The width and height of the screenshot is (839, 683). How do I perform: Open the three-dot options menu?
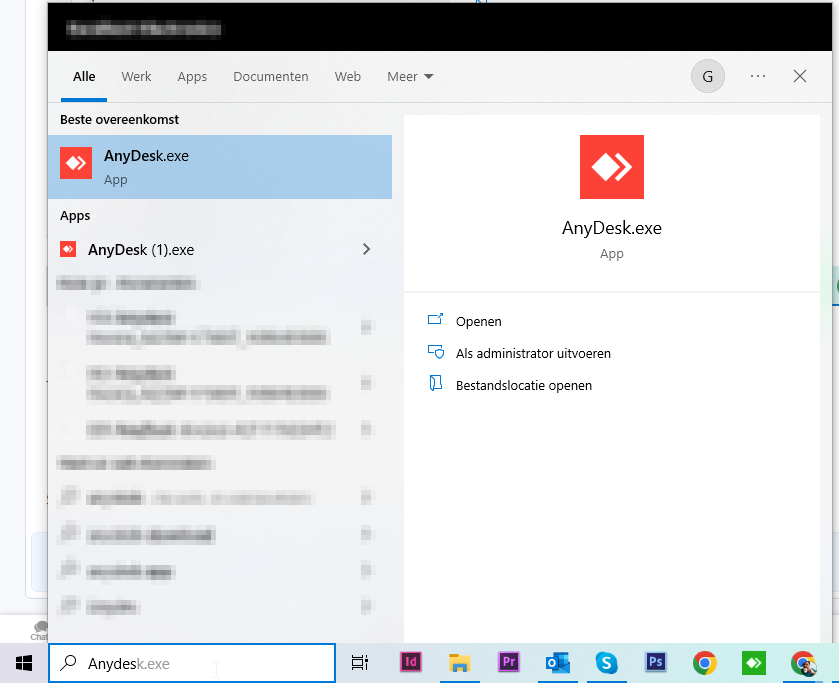point(758,77)
